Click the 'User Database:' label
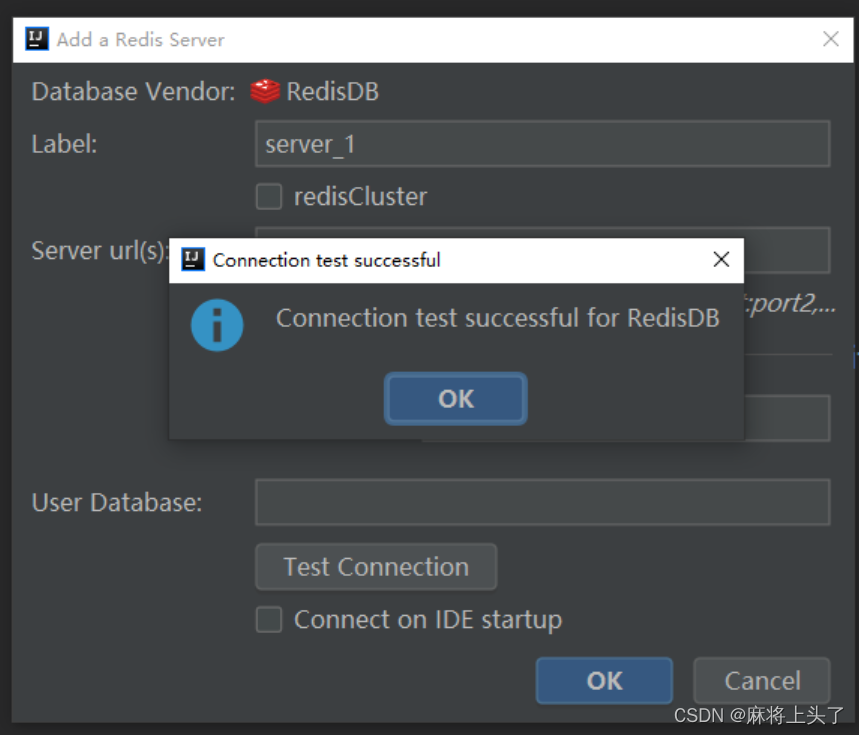Screen dimensions: 859x735 pos(117,503)
